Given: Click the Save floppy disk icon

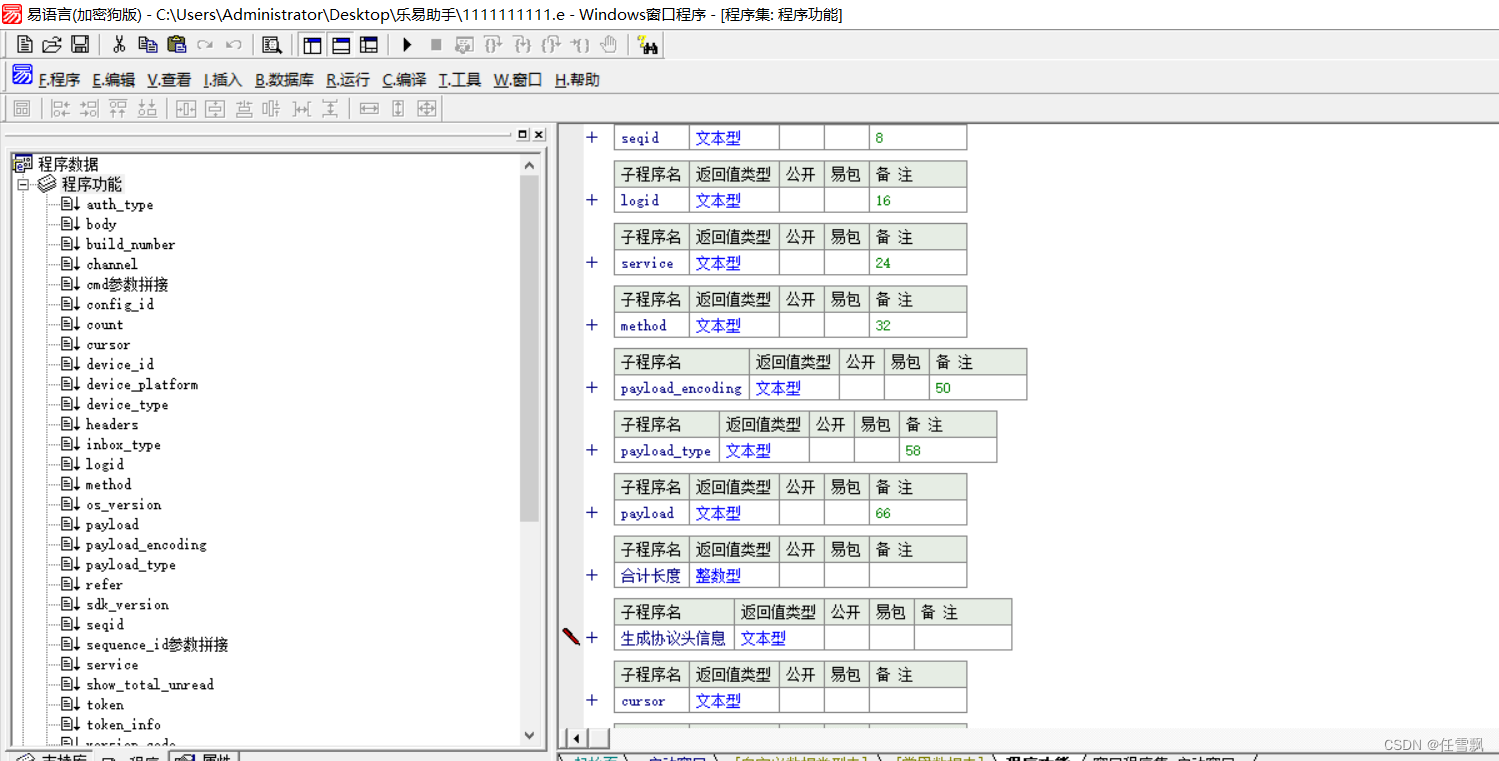Looking at the screenshot, I should [80, 44].
